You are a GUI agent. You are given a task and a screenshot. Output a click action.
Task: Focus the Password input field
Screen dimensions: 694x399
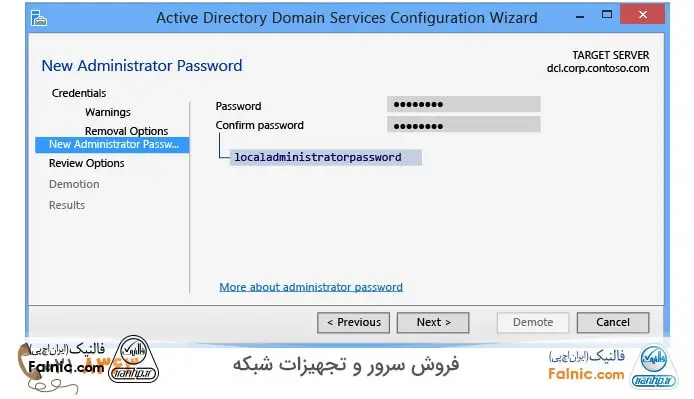464,105
